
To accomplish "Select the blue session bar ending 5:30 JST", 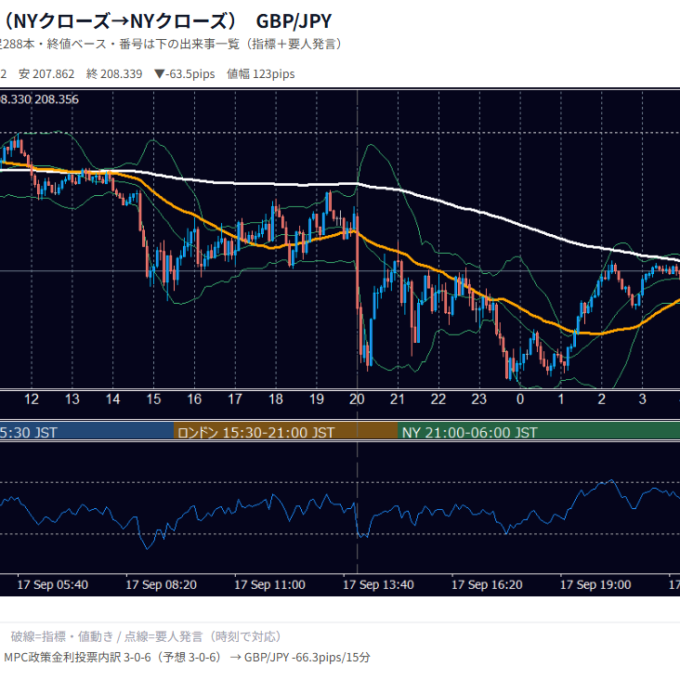I will (87, 432).
